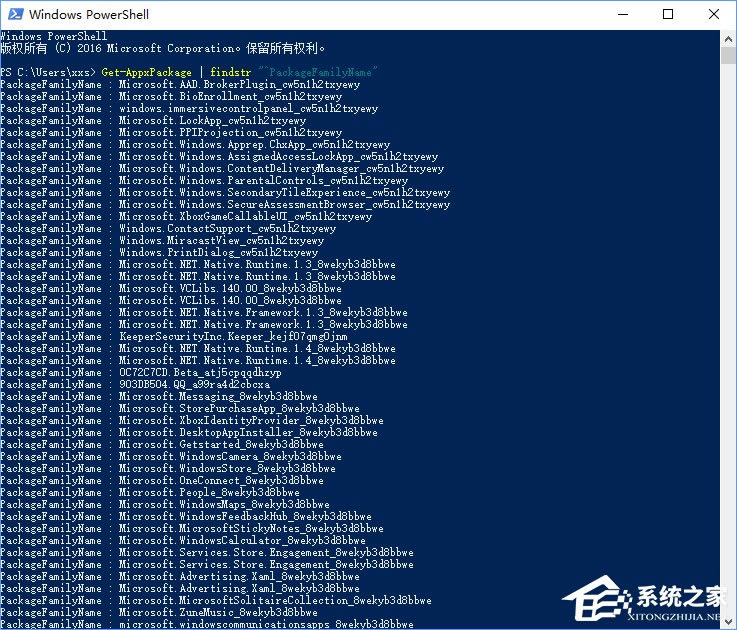
Task: Select the 0C72C7CD.Beta_atj5cpqqdhzyp line
Action: (x=141, y=372)
